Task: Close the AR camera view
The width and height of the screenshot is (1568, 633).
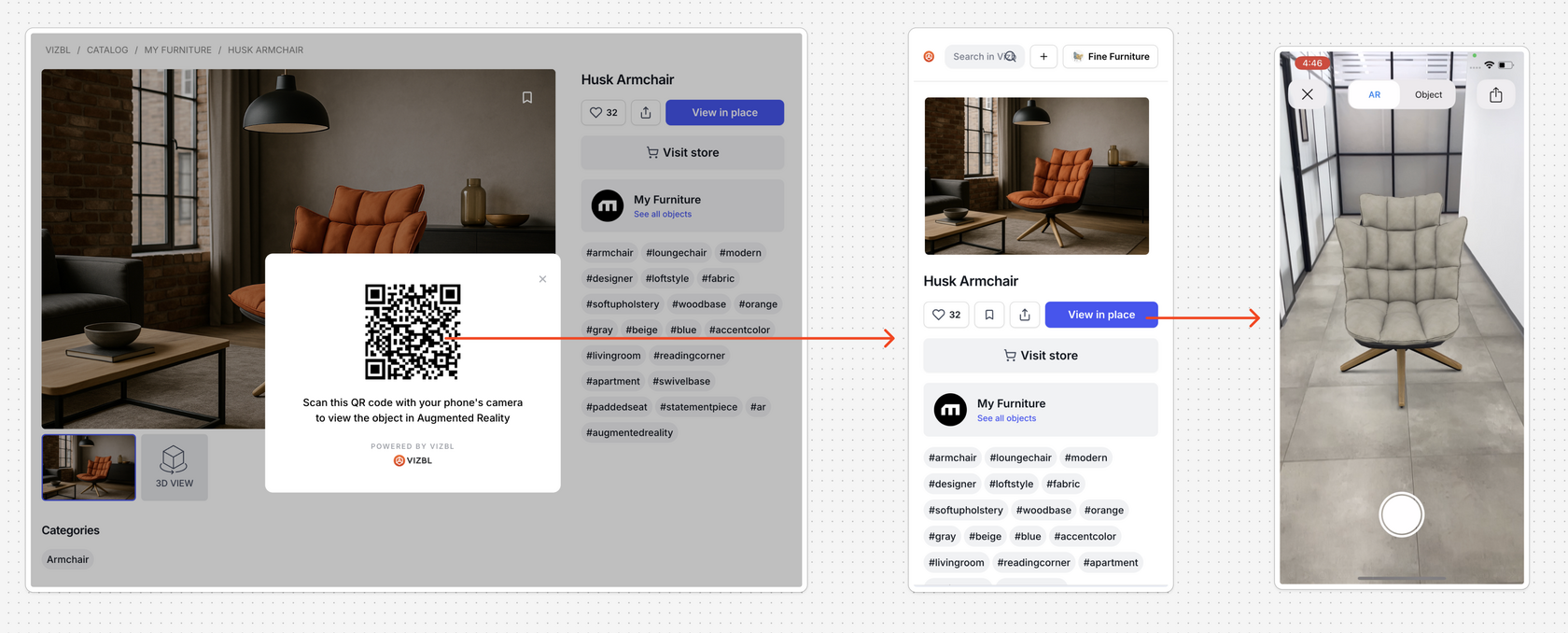Action: coord(1308,94)
